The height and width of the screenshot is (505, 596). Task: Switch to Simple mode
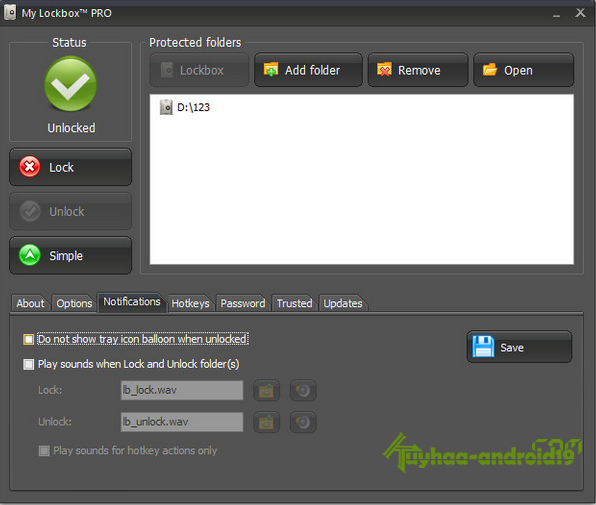(70, 255)
